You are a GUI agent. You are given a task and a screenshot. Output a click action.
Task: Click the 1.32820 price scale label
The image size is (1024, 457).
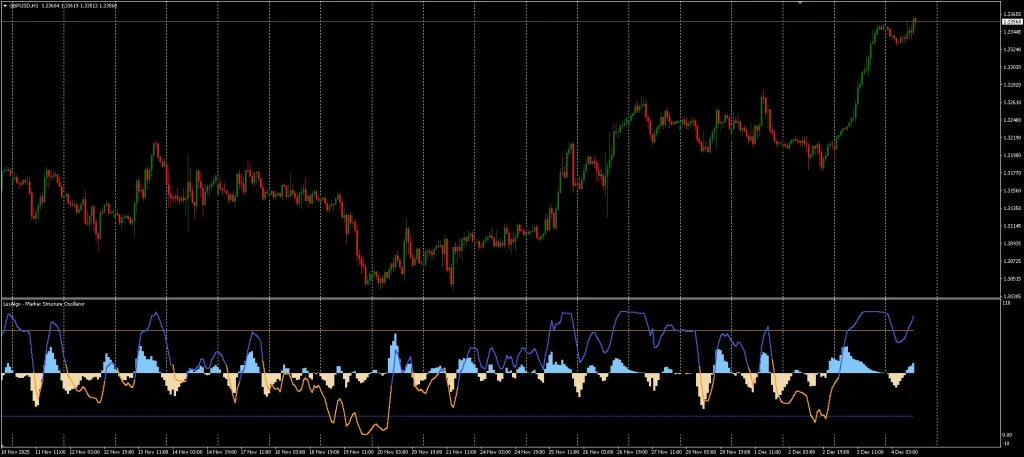(1012, 85)
